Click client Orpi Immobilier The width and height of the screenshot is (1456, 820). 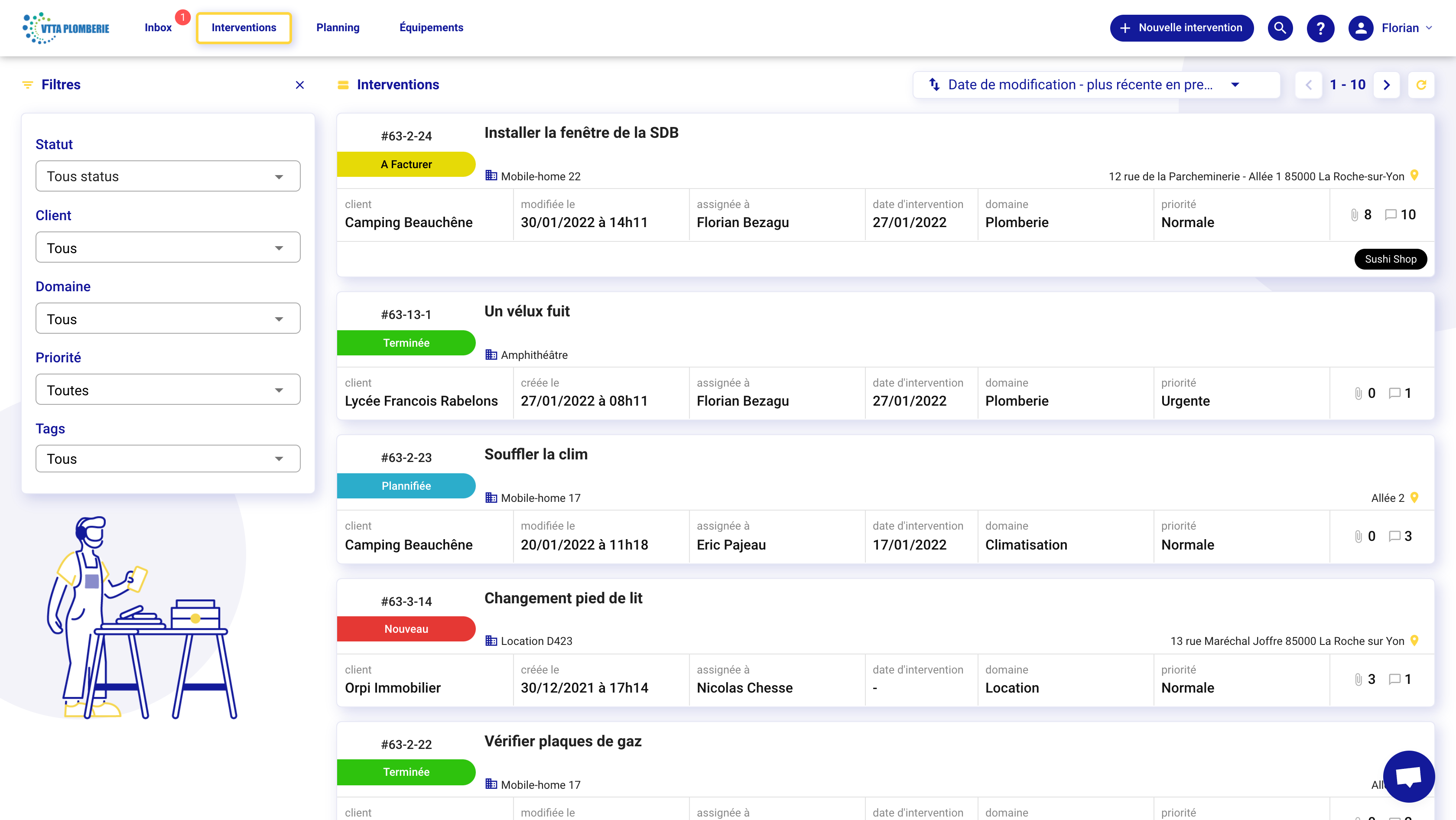click(x=393, y=688)
